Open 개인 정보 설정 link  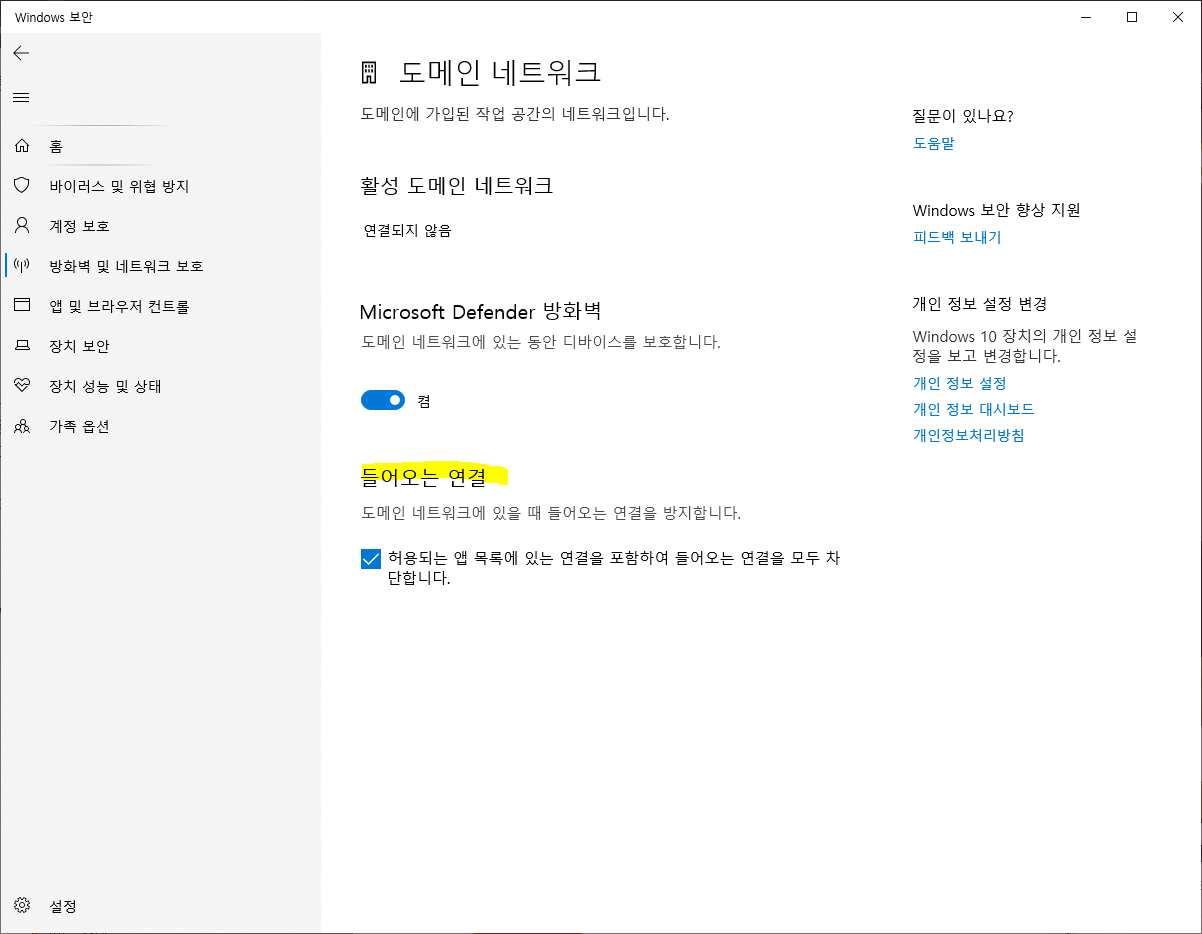pyautogui.click(x=959, y=383)
